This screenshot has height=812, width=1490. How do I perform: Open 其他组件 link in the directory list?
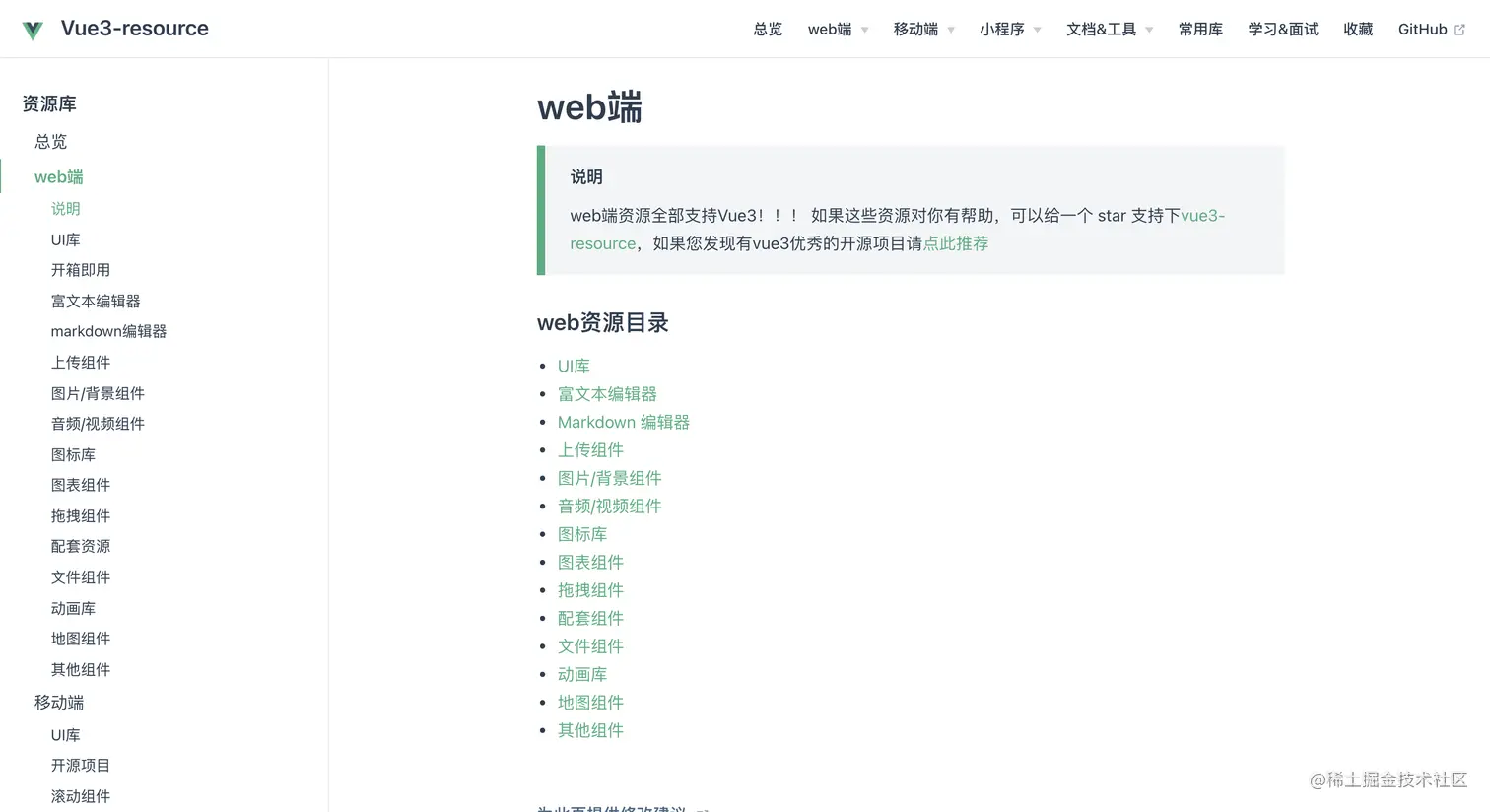590,731
